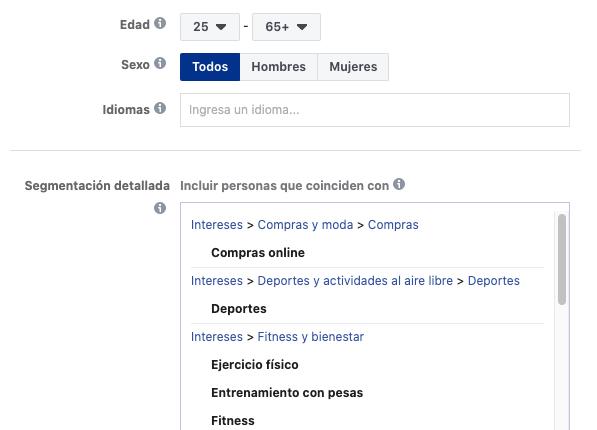This screenshot has width=597, height=430.
Task: Open the Fitness y bienestar link
Action: (x=311, y=337)
